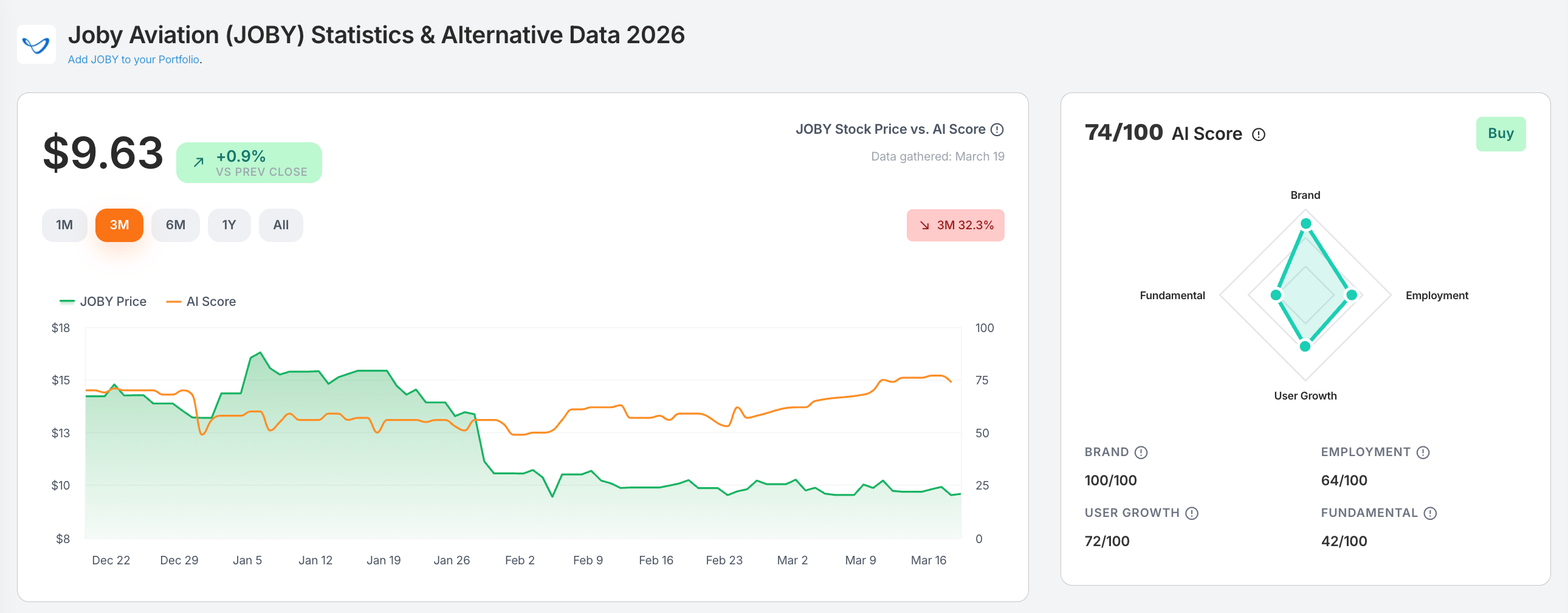This screenshot has width=1568, height=613.
Task: Open the EMPLOYMENT info tooltip icon
Action: [1423, 452]
